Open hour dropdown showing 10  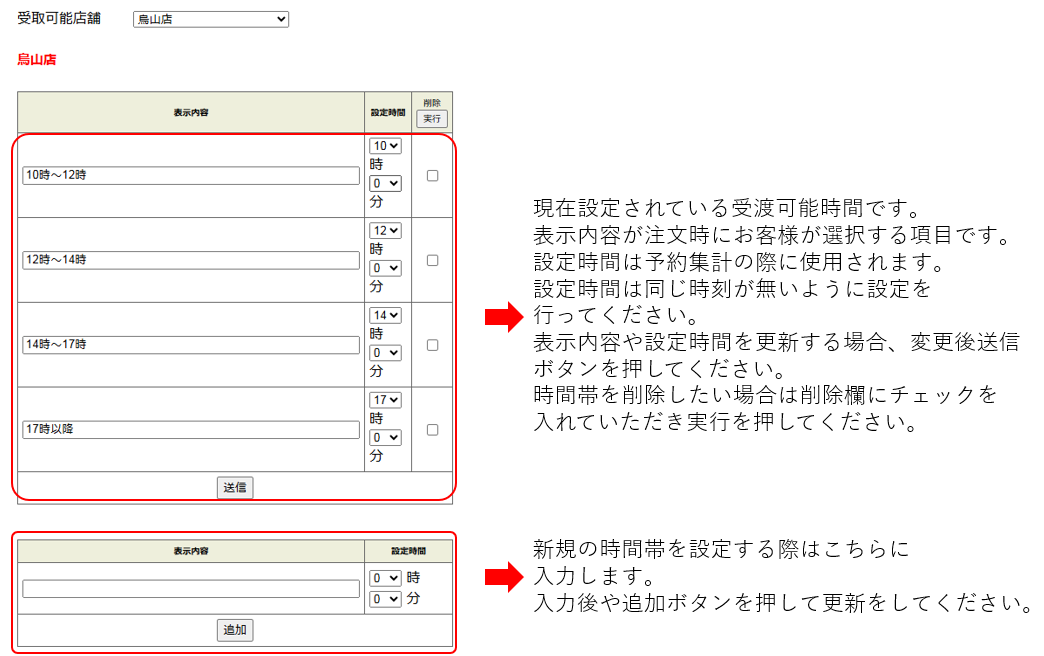(x=385, y=146)
